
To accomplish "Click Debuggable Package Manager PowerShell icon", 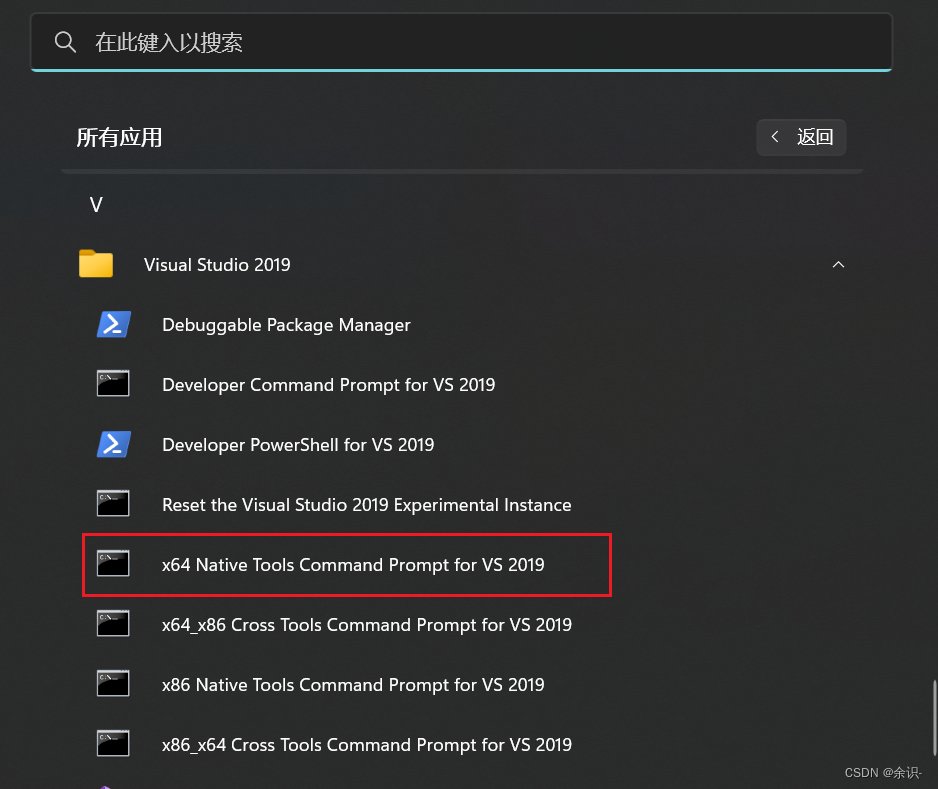I will click(x=114, y=324).
